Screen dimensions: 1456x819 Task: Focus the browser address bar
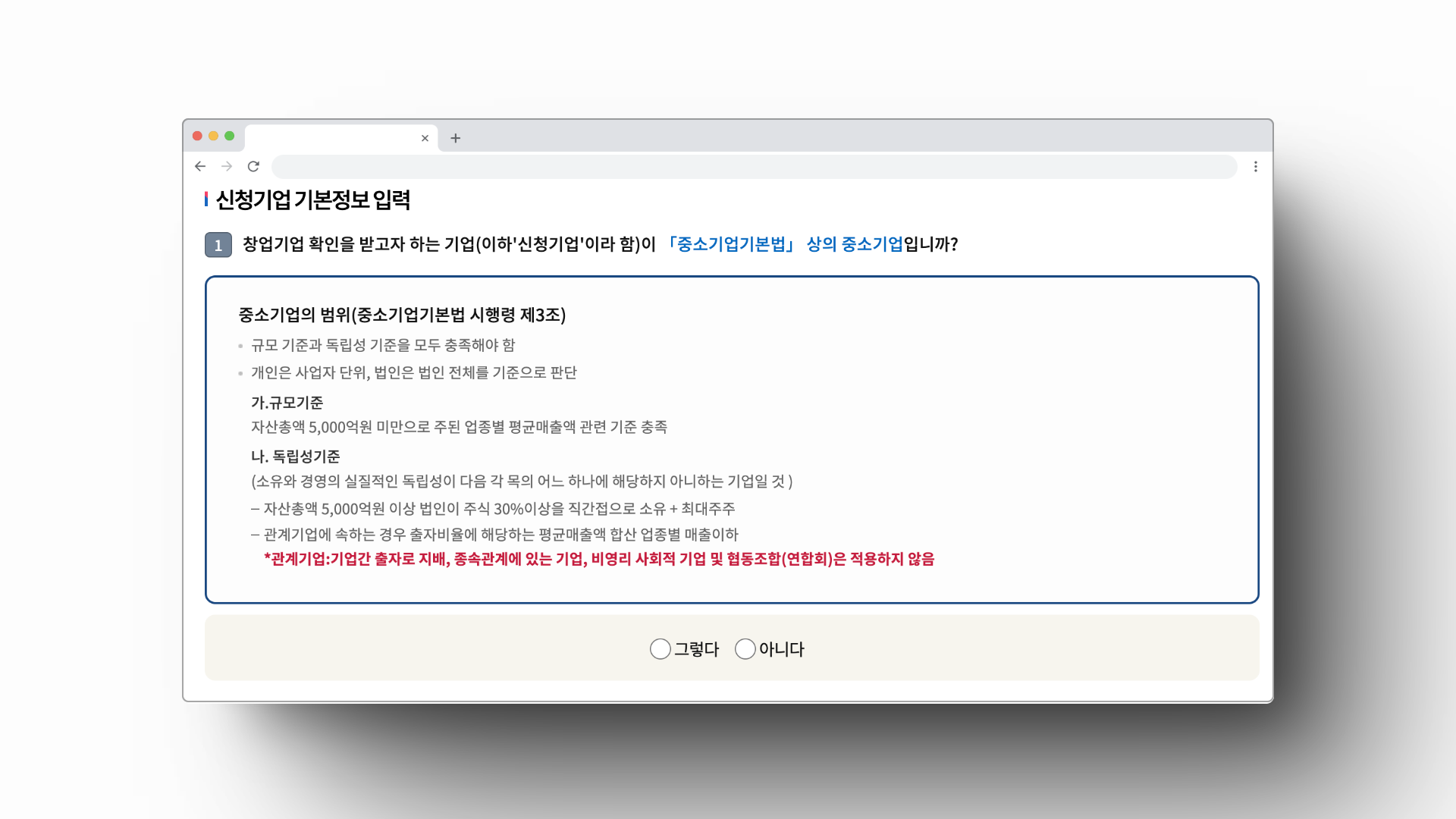754,166
